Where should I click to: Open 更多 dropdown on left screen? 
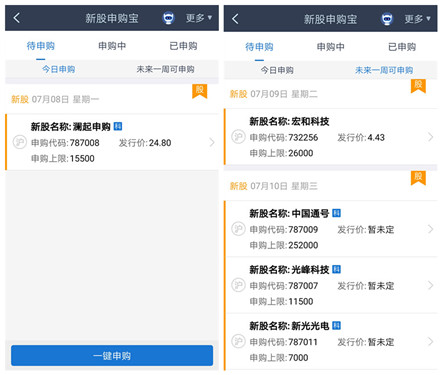199,18
